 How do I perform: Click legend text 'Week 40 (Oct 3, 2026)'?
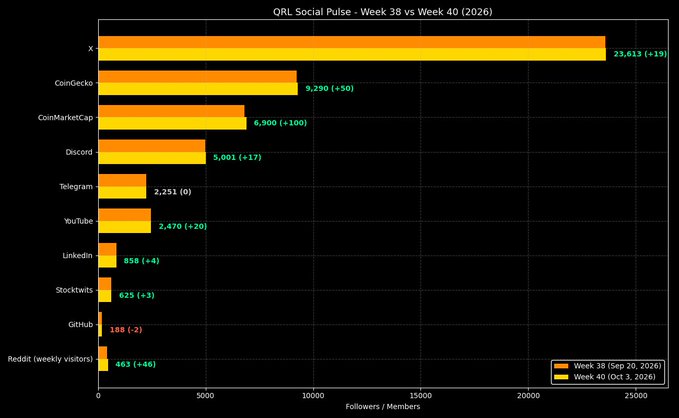[614, 377]
